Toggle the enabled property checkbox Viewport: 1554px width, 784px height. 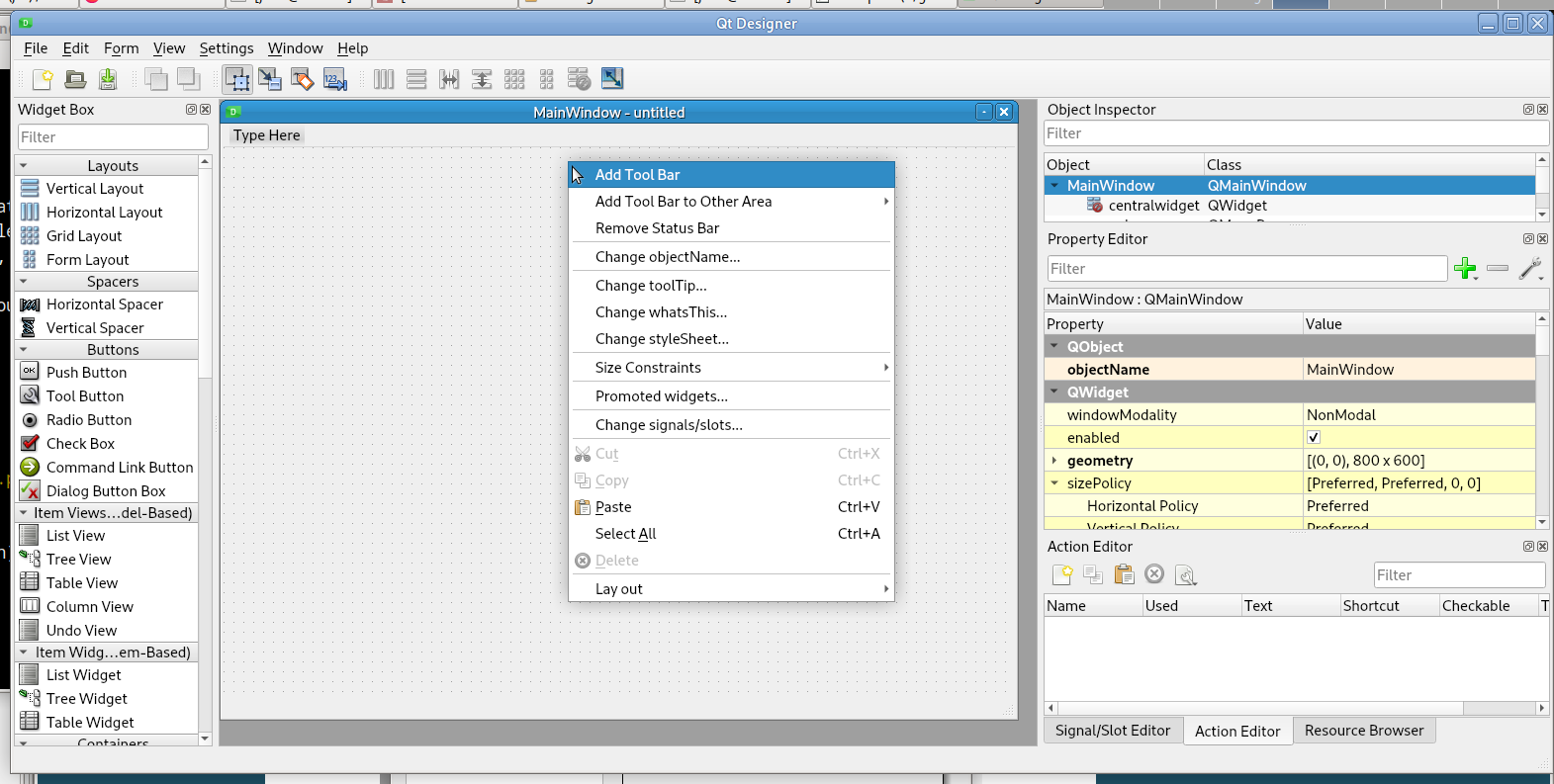click(1314, 437)
